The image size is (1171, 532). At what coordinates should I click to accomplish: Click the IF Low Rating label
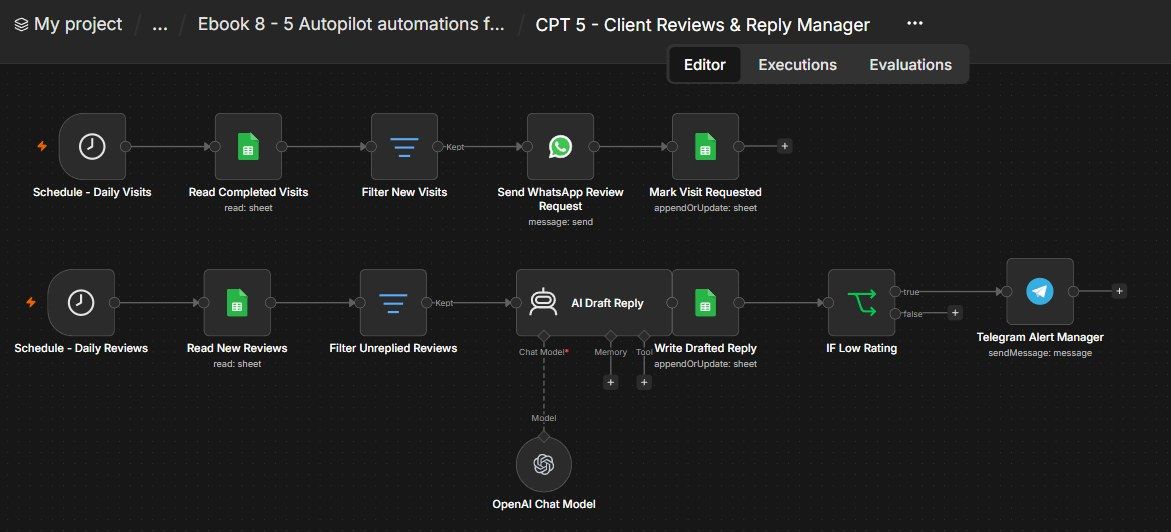[862, 349]
